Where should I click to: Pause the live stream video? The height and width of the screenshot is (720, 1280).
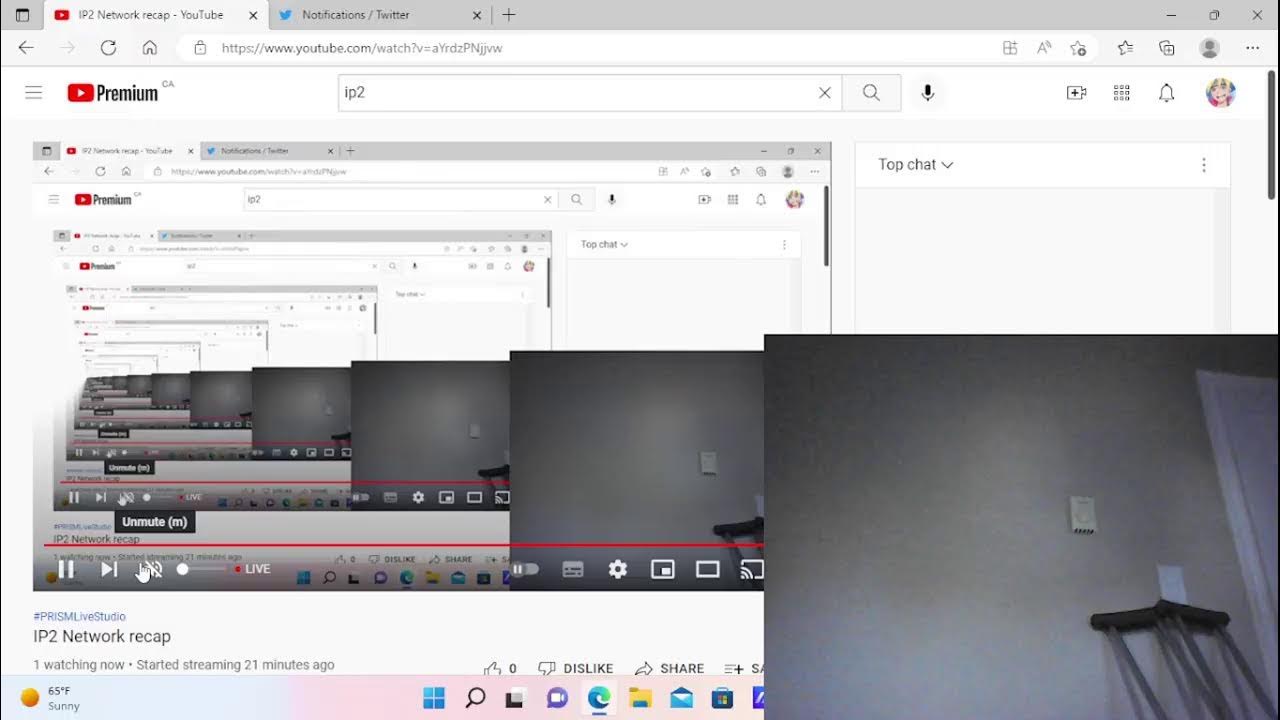click(66, 569)
